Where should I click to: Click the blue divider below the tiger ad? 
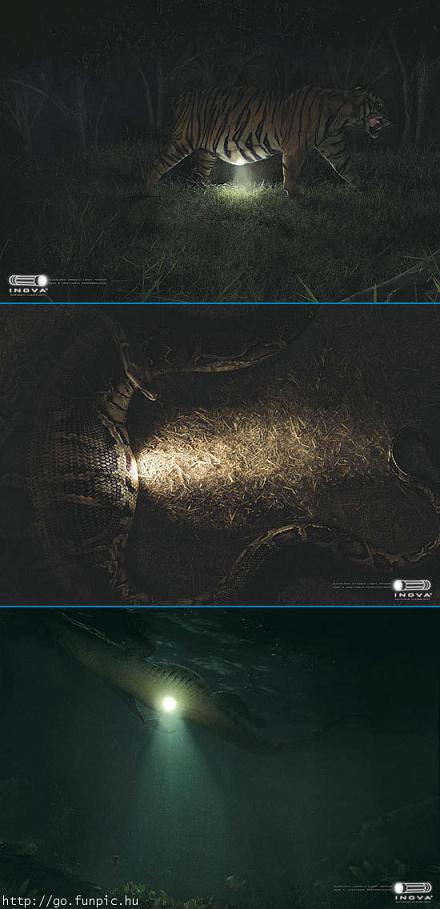(x=220, y=303)
